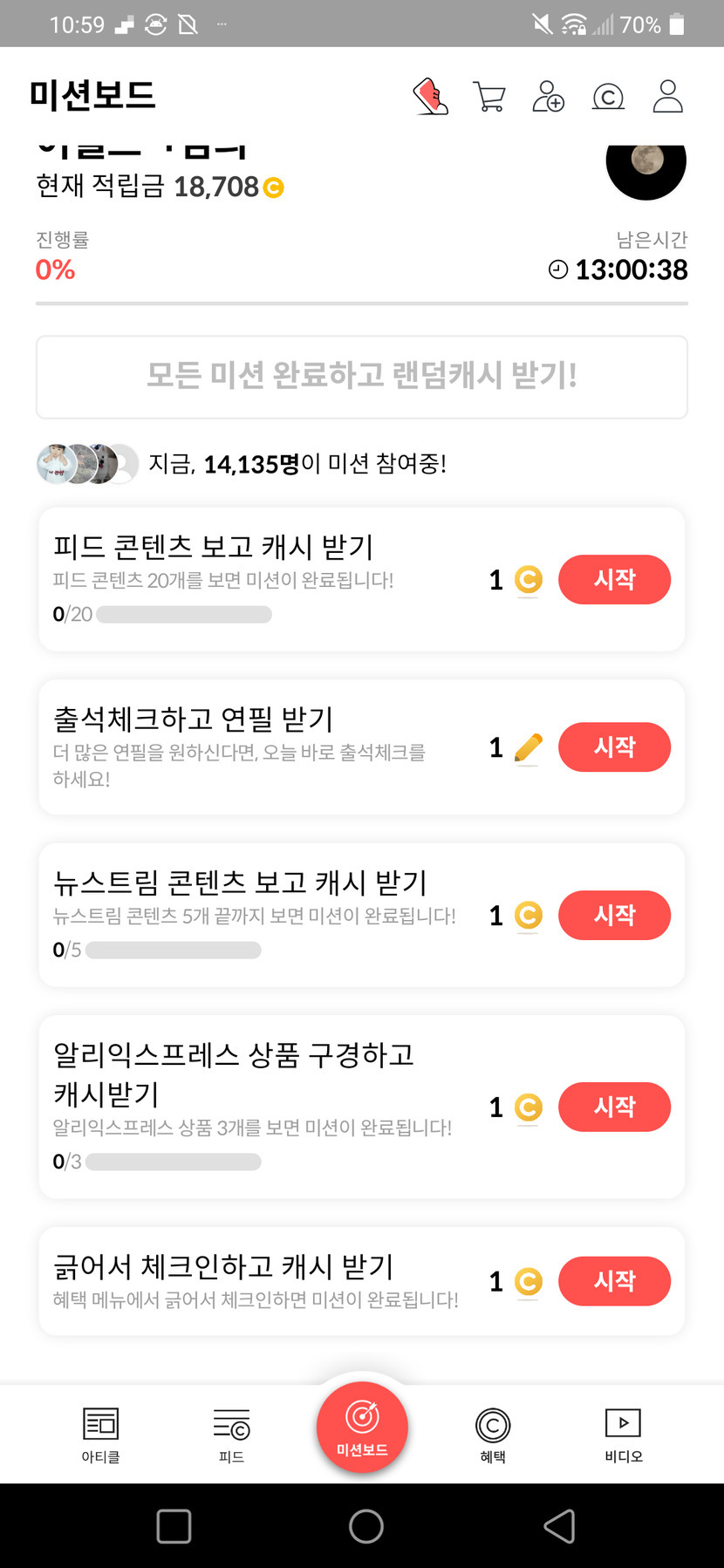Viewport: 724px width, 1568px height.
Task: Open the user profile icon
Action: click(x=667, y=96)
